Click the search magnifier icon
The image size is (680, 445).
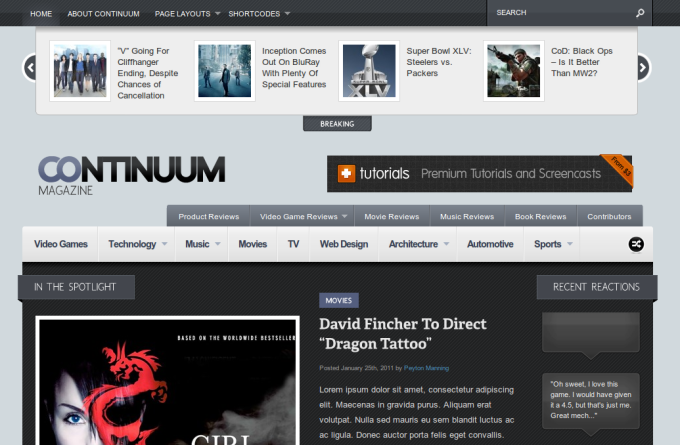(x=640, y=13)
